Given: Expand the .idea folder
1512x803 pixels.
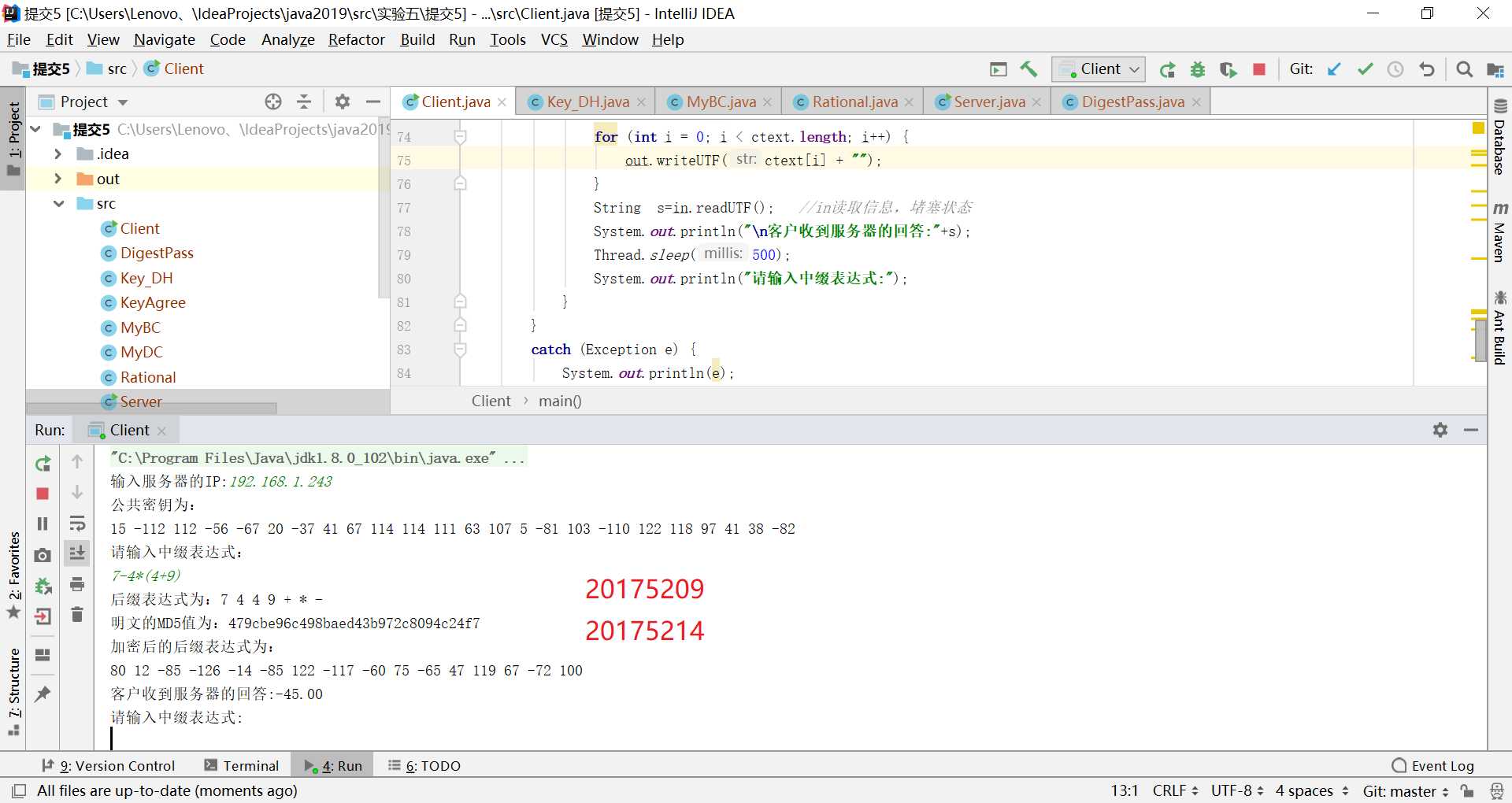Looking at the screenshot, I should 58,154.
